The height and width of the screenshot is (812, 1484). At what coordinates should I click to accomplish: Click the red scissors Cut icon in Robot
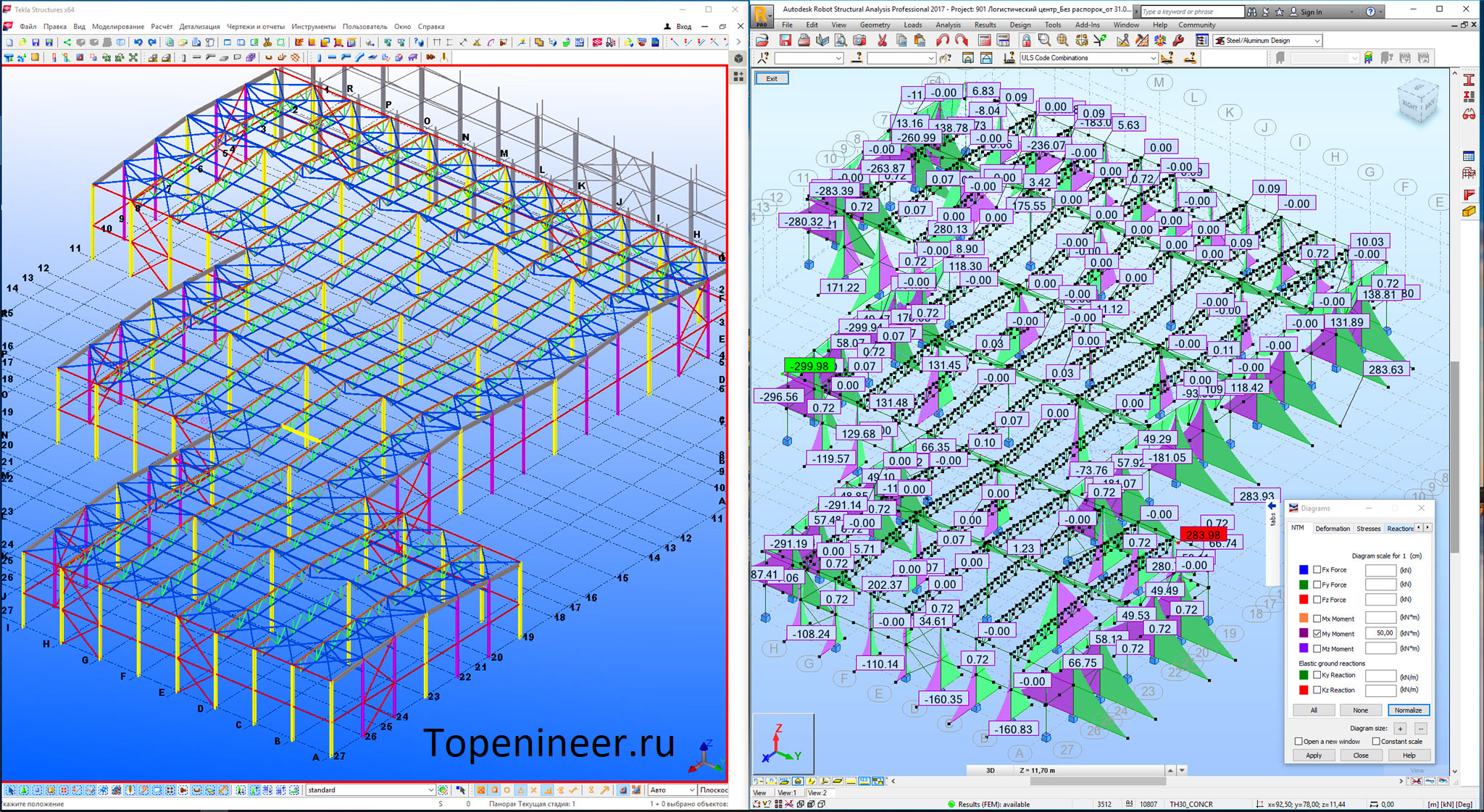tap(882, 41)
